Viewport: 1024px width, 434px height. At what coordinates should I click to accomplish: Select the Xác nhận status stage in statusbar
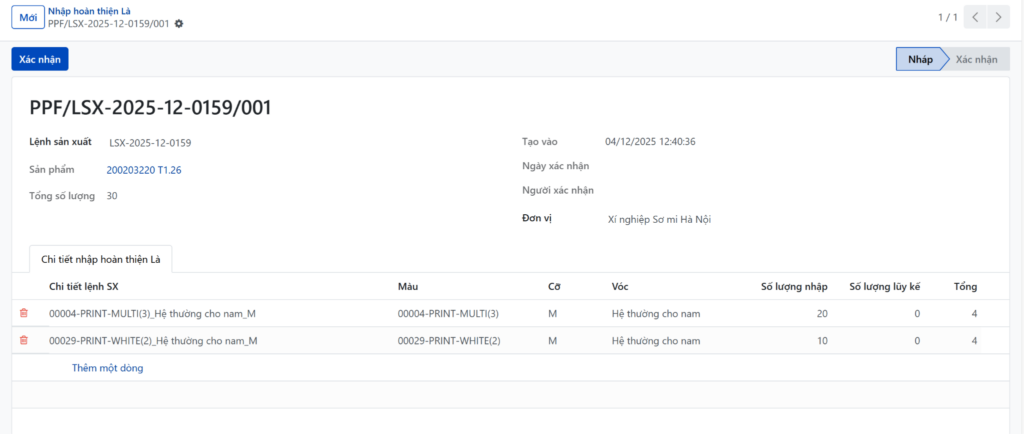(x=976, y=59)
